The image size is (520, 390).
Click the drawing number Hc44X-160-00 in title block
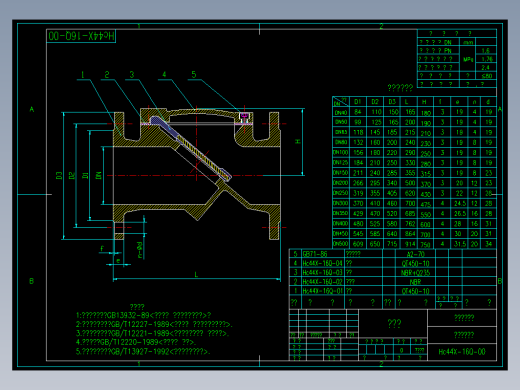462,352
